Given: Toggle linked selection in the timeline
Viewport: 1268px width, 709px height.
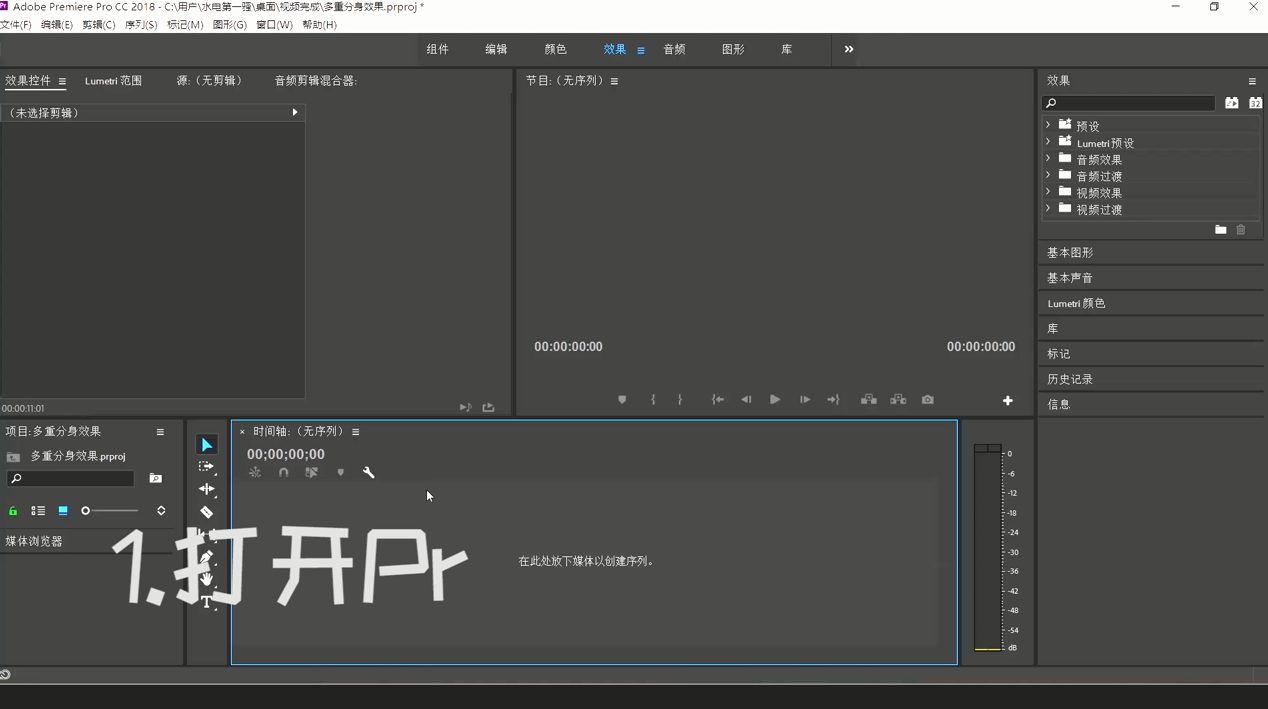Looking at the screenshot, I should click(311, 472).
